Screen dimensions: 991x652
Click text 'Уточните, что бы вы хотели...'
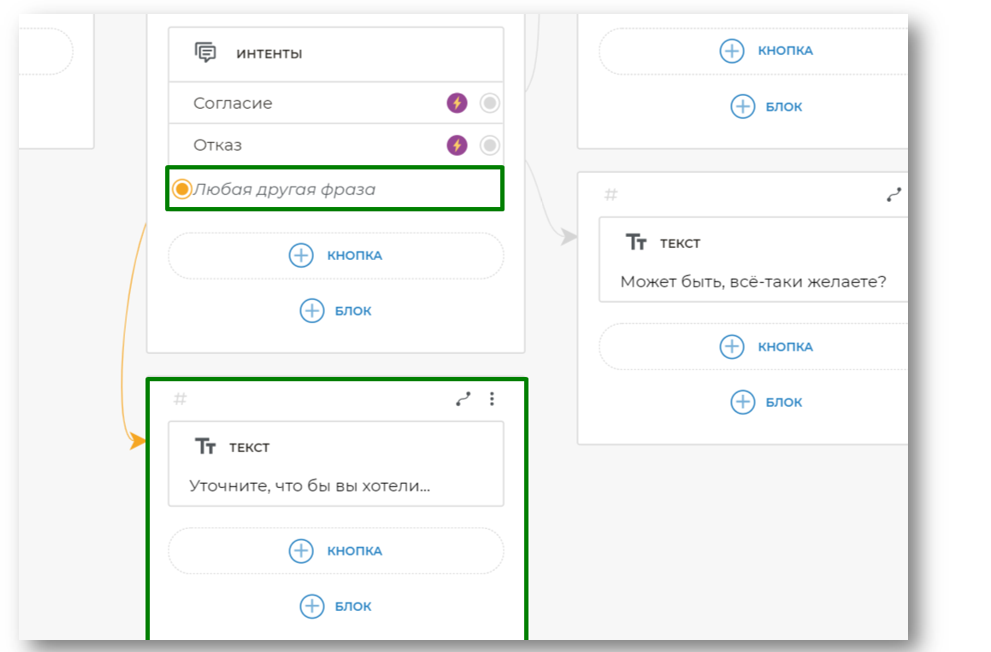(x=310, y=486)
